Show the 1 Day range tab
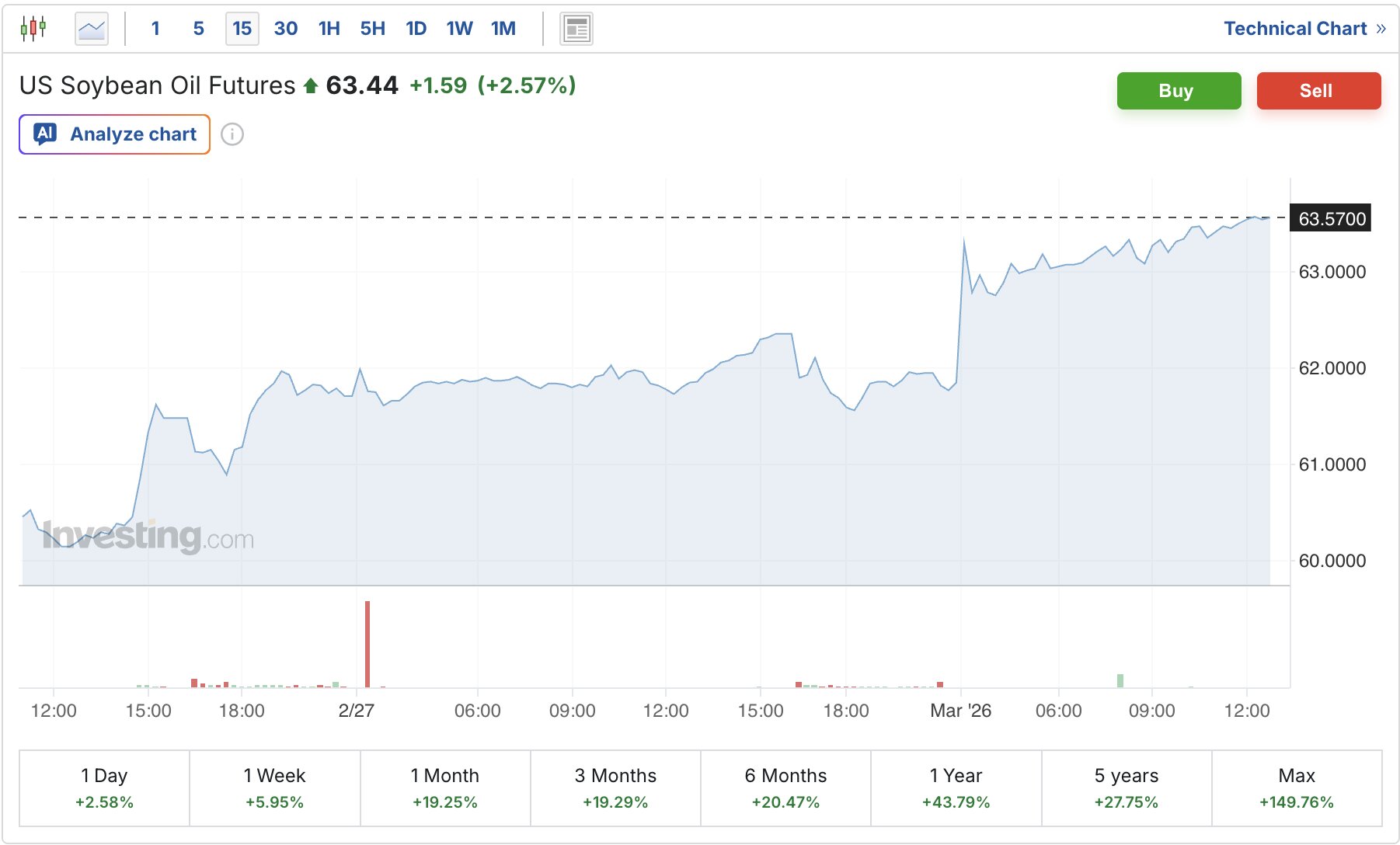 pyautogui.click(x=104, y=788)
